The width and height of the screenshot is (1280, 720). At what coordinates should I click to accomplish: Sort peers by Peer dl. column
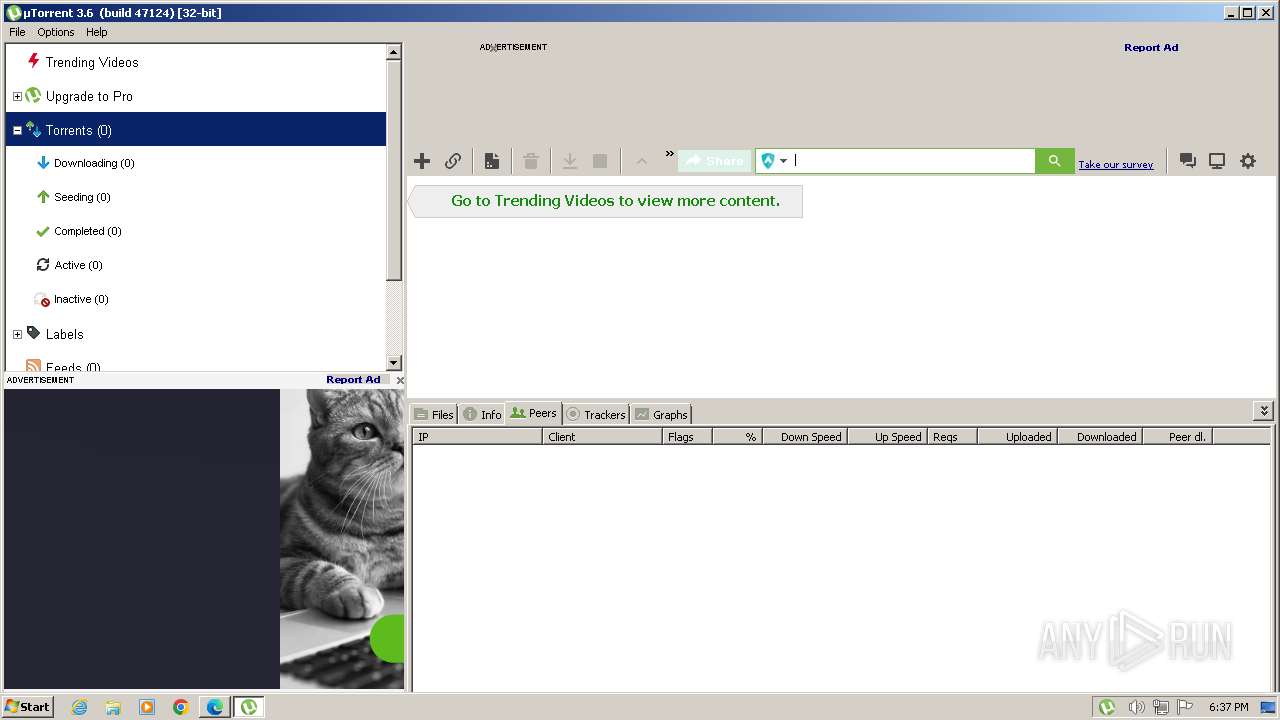1177,437
